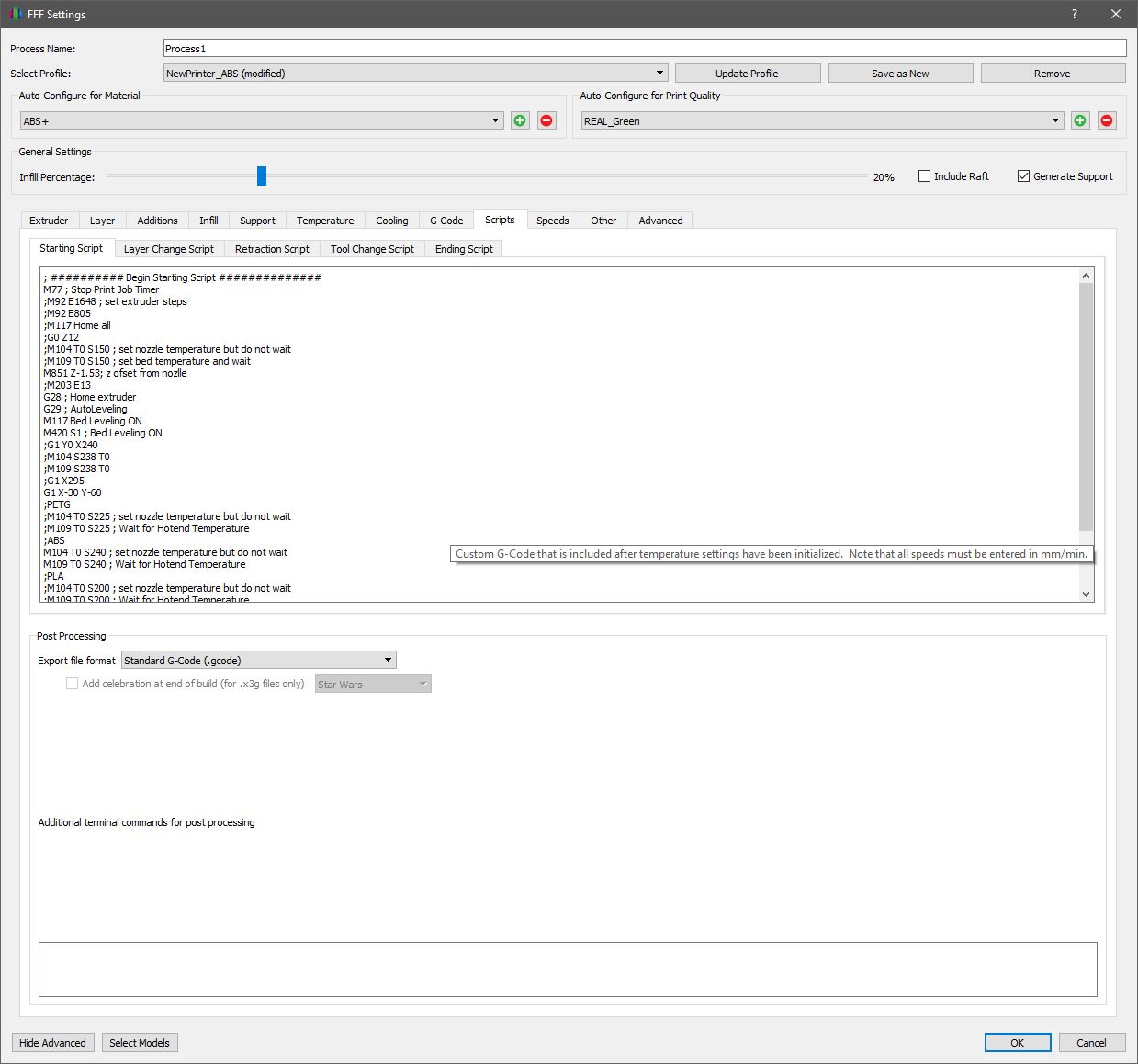Click the help question mark in title bar
The width and height of the screenshot is (1138, 1064).
[1074, 14]
